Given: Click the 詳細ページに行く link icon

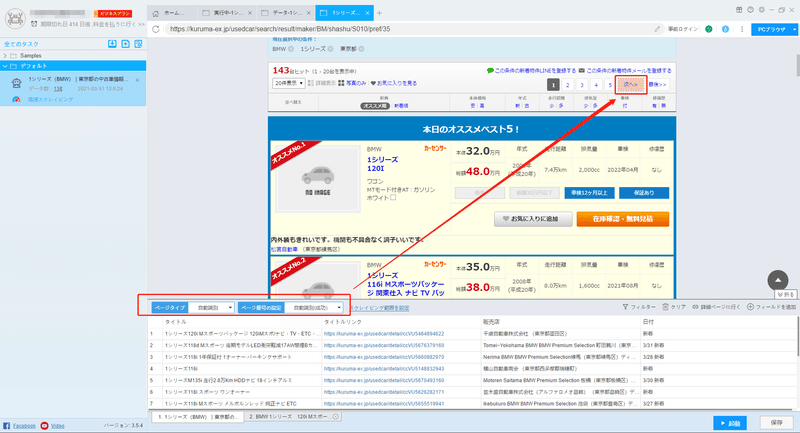Looking at the screenshot, I should [695, 307].
